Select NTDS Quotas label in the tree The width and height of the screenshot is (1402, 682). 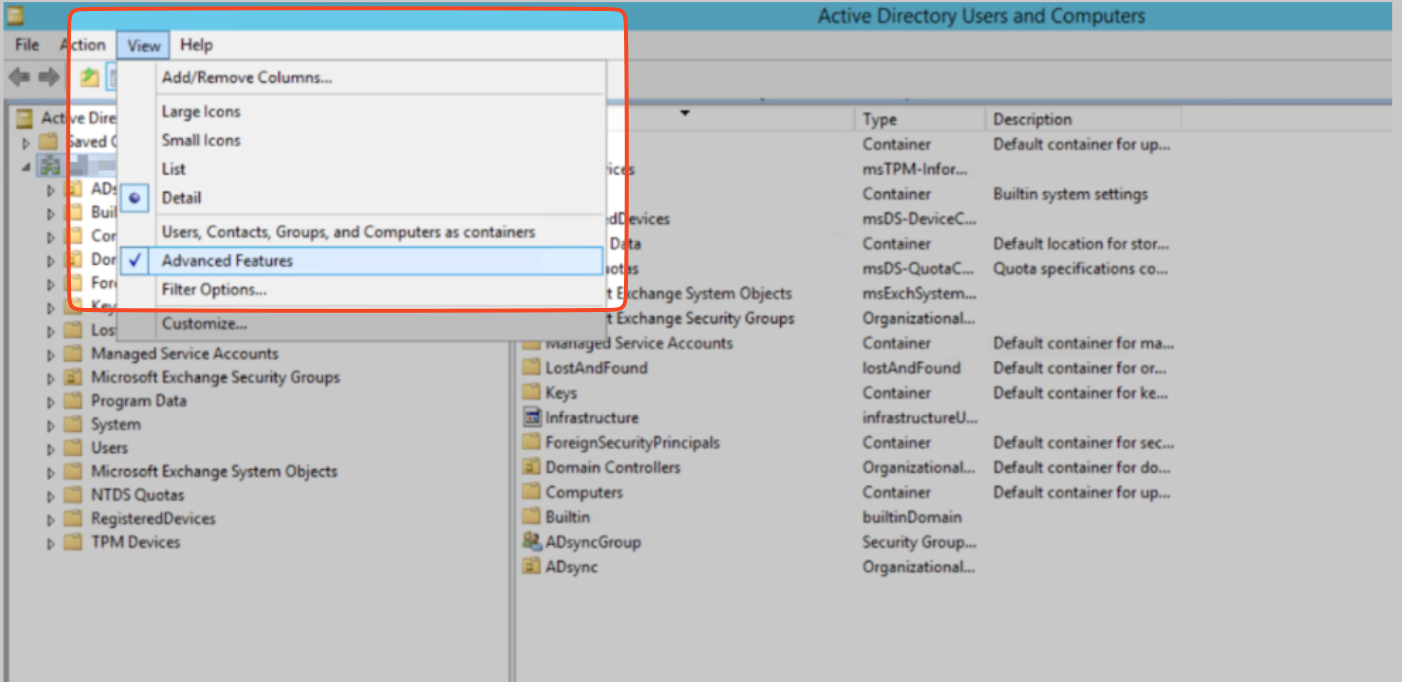point(138,495)
